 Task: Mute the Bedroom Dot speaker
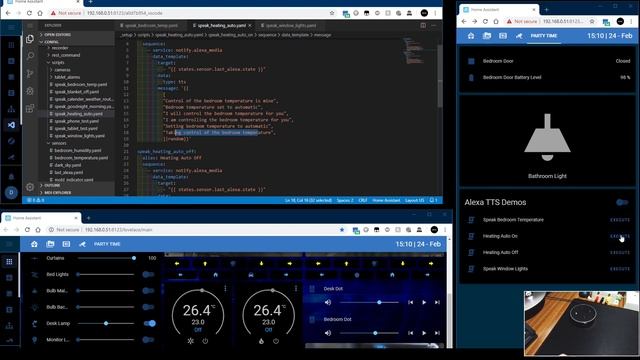pos(328,333)
